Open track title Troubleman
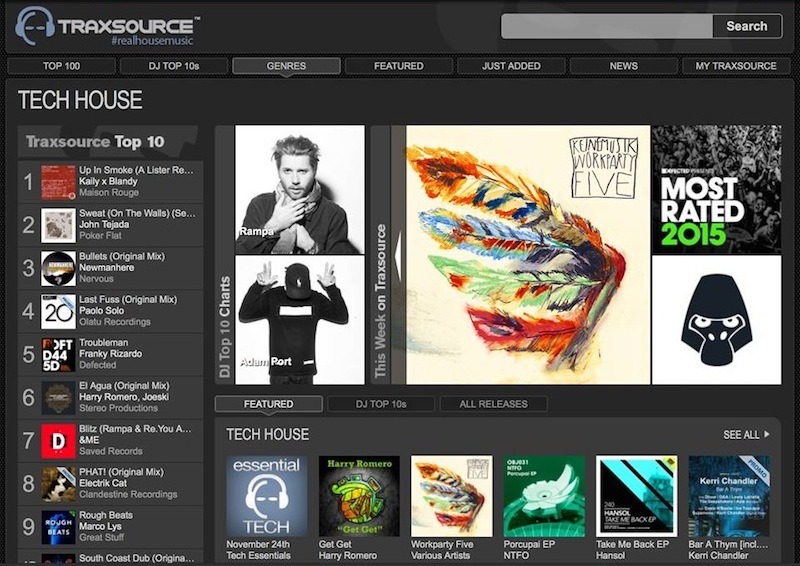Image resolution: width=800 pixels, height=566 pixels. click(104, 342)
